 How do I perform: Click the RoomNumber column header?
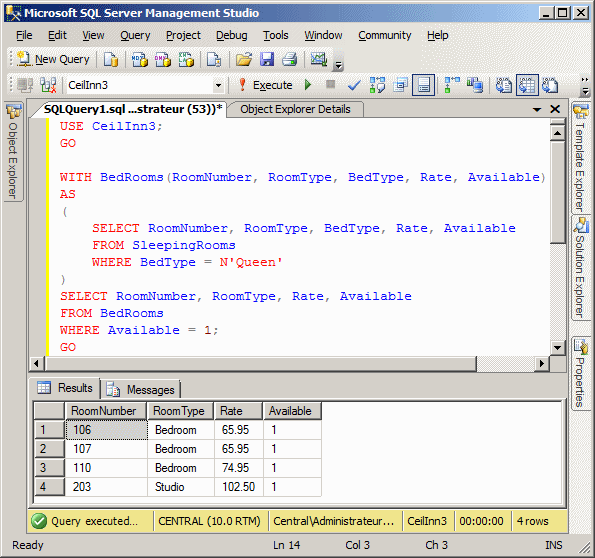pyautogui.click(x=106, y=411)
